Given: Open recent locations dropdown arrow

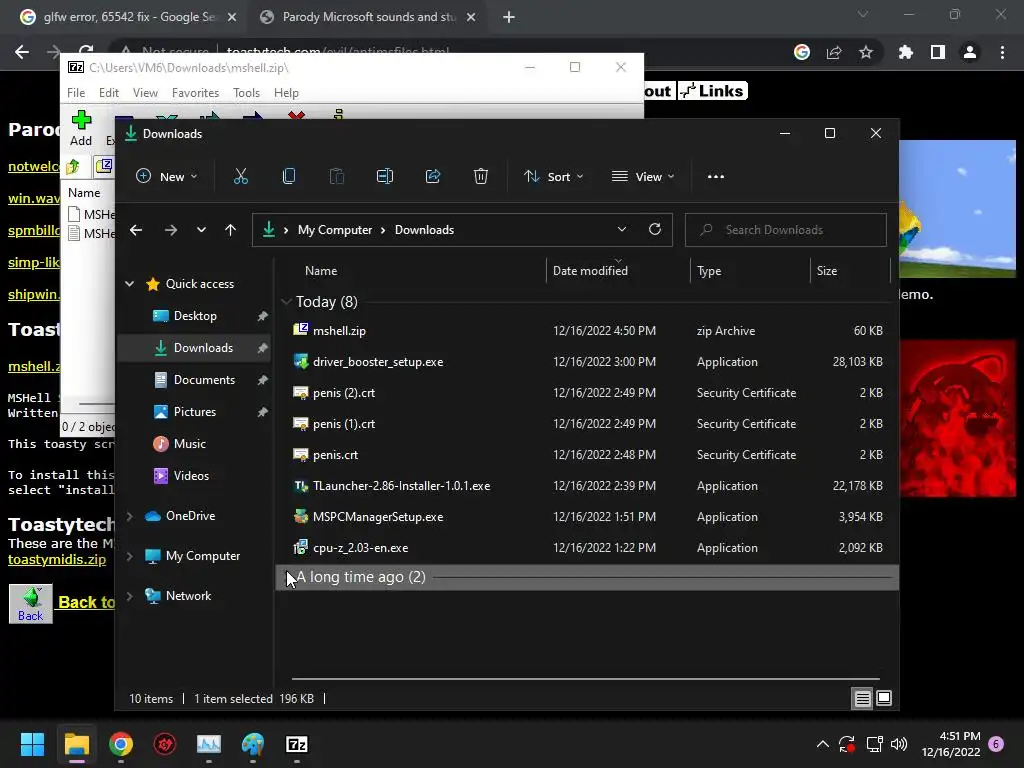Looking at the screenshot, I should (201, 230).
